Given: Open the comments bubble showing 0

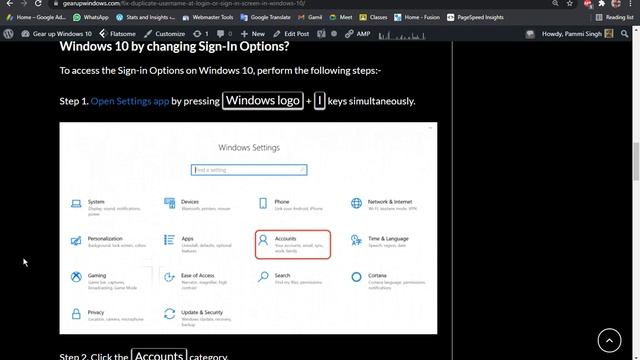Looking at the screenshot, I should [x=224, y=34].
